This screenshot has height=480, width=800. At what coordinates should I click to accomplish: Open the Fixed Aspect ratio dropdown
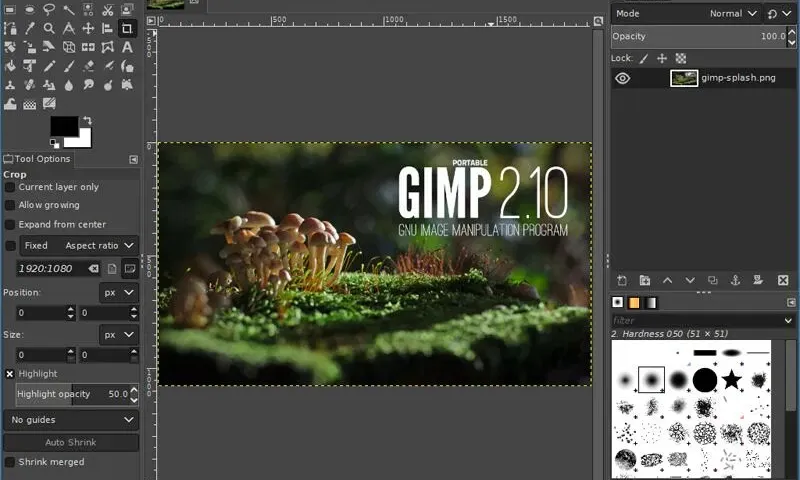79,245
